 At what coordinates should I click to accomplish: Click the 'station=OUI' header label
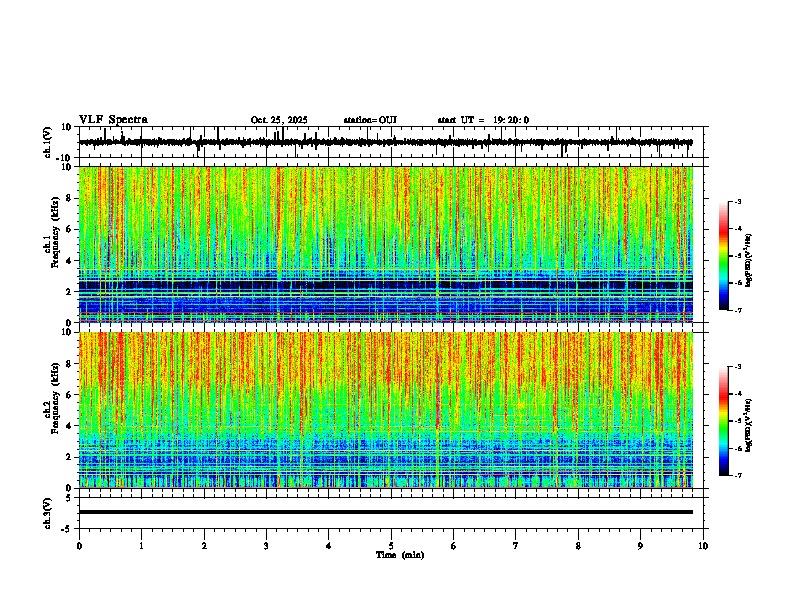[x=370, y=120]
